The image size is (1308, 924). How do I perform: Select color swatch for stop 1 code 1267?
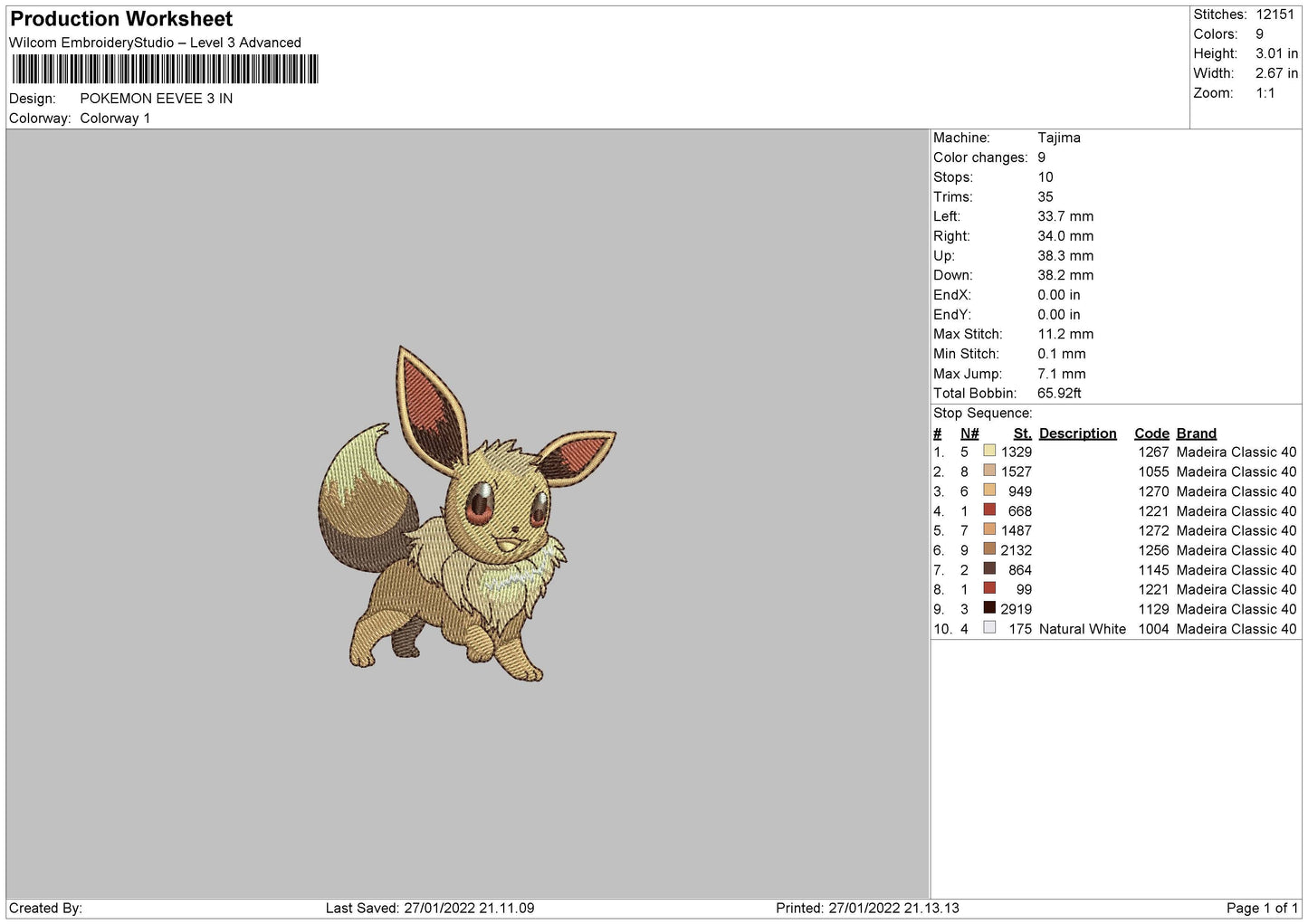click(989, 451)
